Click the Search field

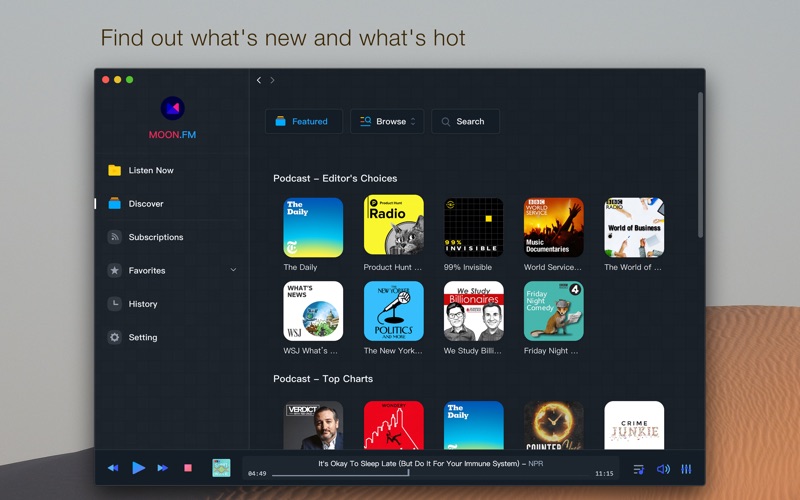[x=465, y=121]
